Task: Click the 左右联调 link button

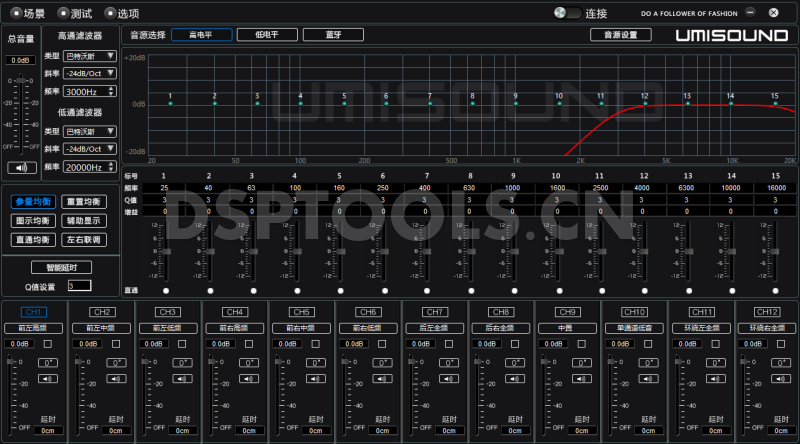Action: click(84, 240)
